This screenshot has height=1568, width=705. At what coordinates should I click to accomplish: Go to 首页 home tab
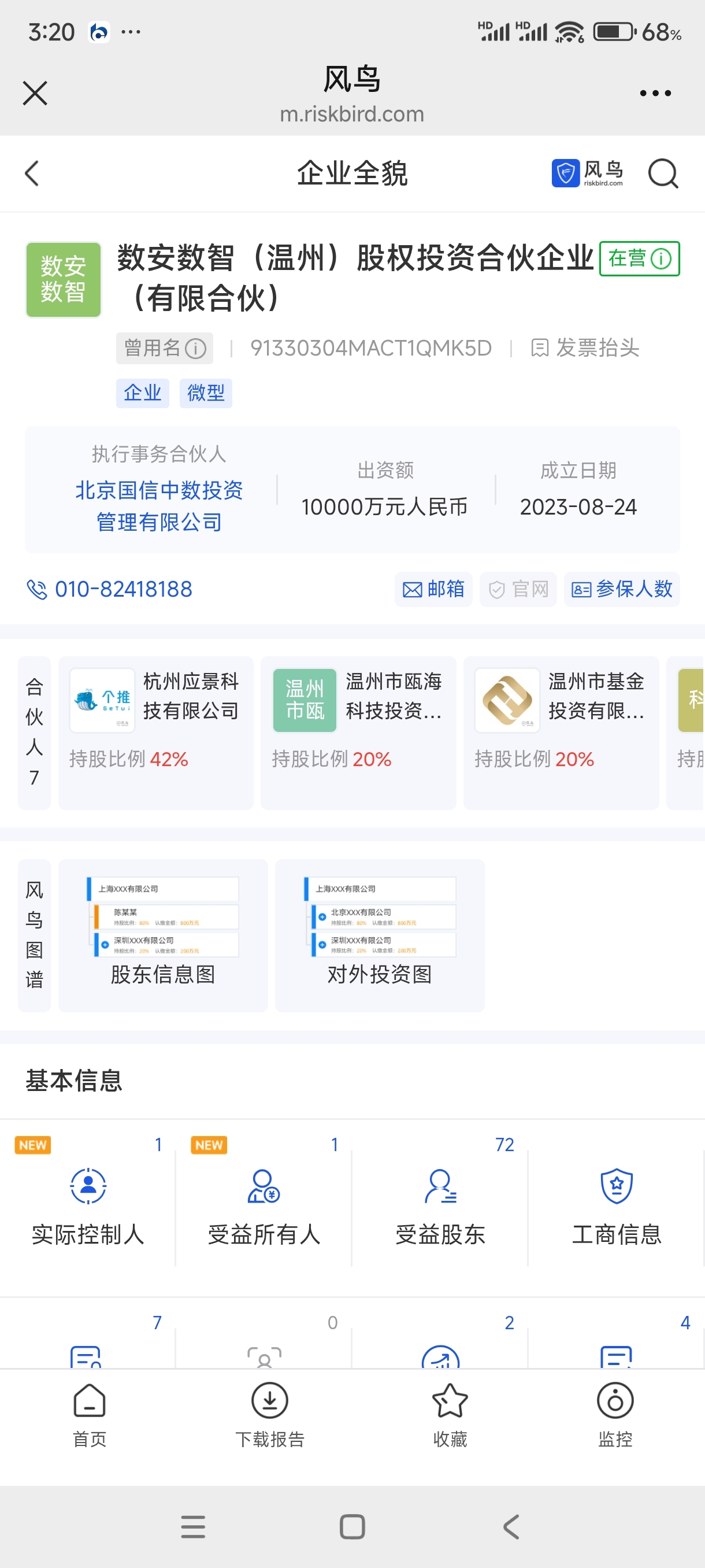pyautogui.click(x=90, y=1415)
